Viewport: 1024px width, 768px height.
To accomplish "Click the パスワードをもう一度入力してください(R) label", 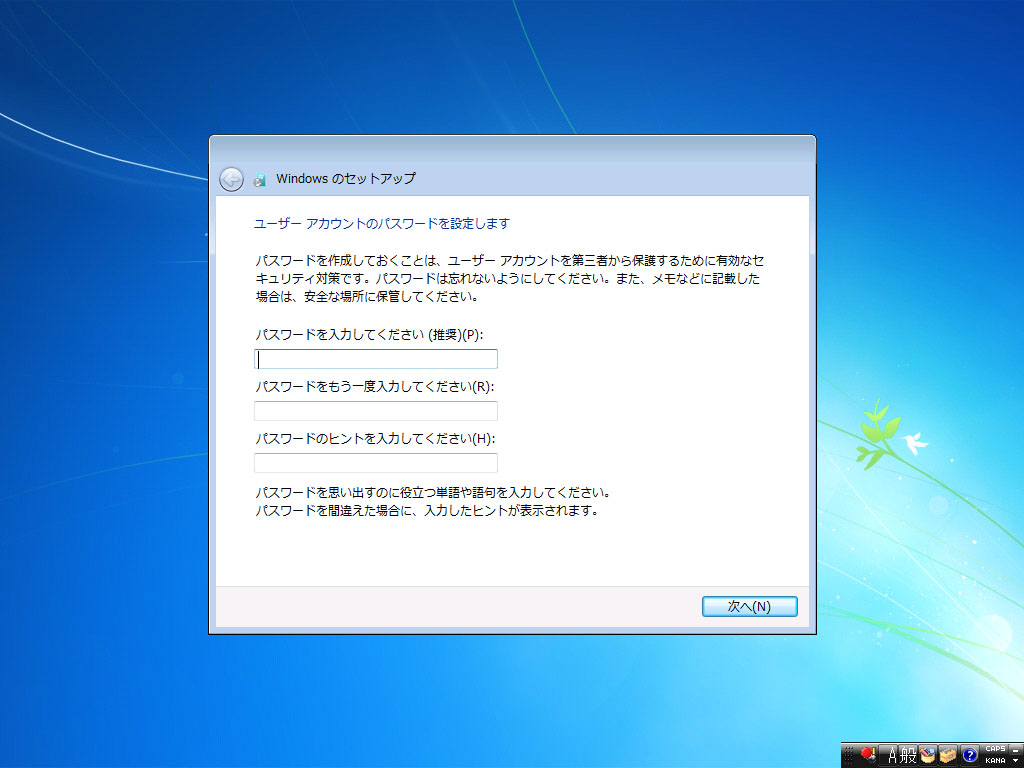I will [375, 387].
